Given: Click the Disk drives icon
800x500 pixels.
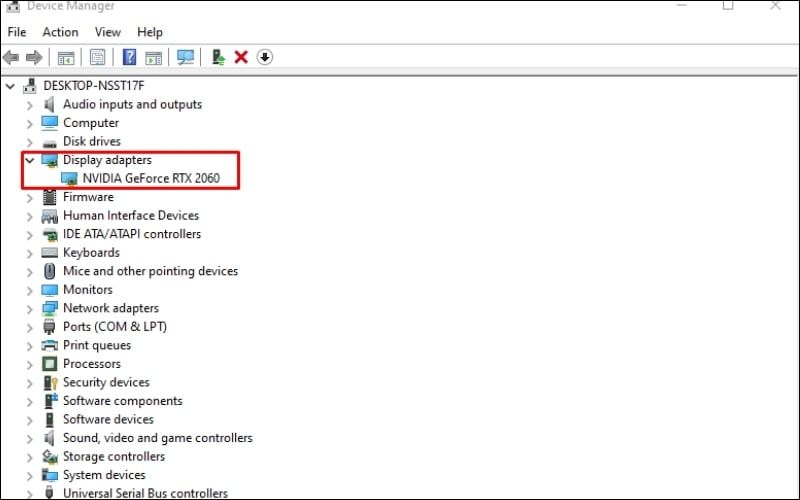Looking at the screenshot, I should tap(49, 143).
